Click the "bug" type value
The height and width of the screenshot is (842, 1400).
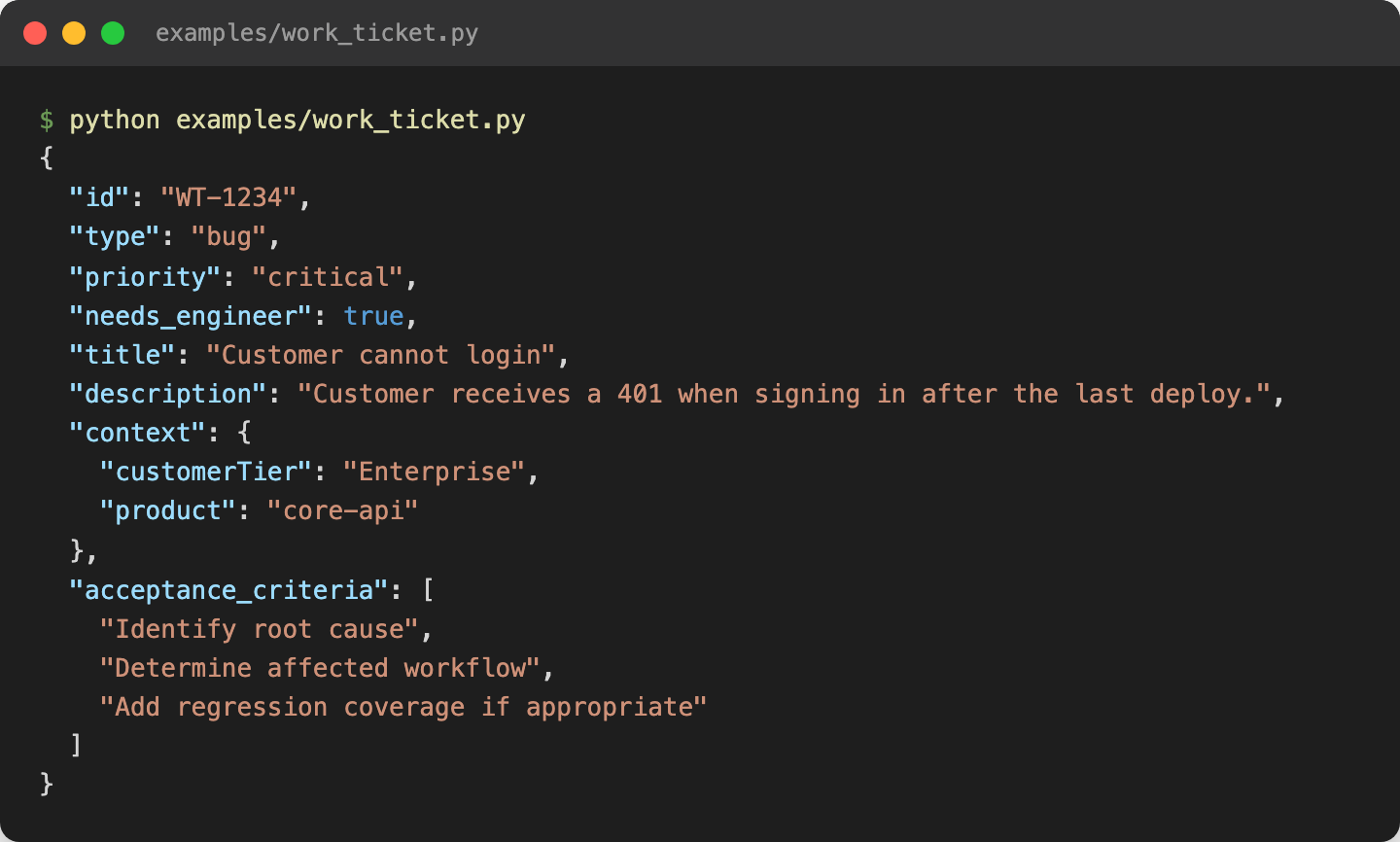point(228,236)
